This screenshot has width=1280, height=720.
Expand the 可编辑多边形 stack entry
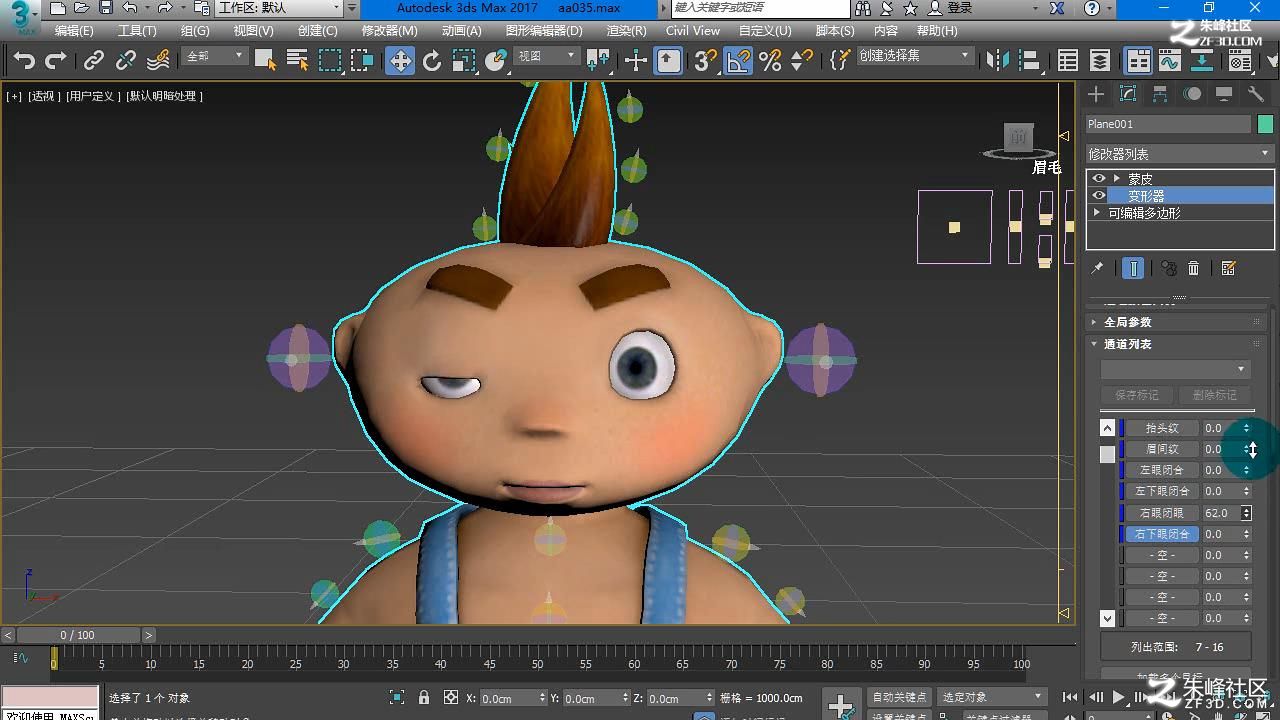[x=1097, y=213]
